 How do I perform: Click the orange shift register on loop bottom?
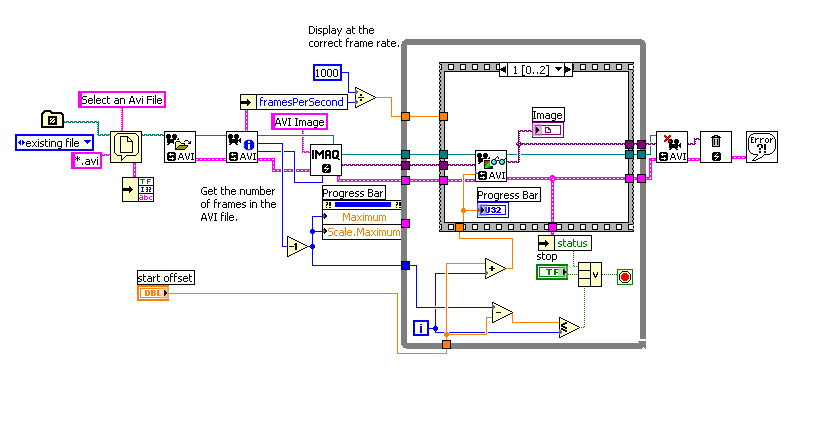[447, 345]
